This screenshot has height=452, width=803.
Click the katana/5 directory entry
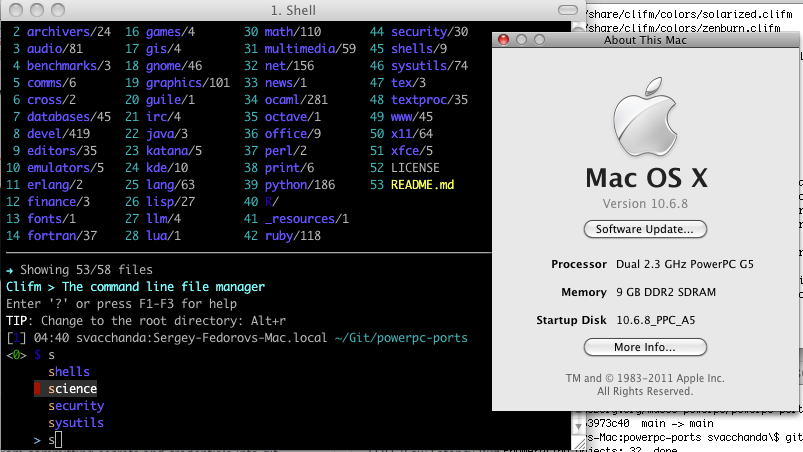click(x=174, y=150)
